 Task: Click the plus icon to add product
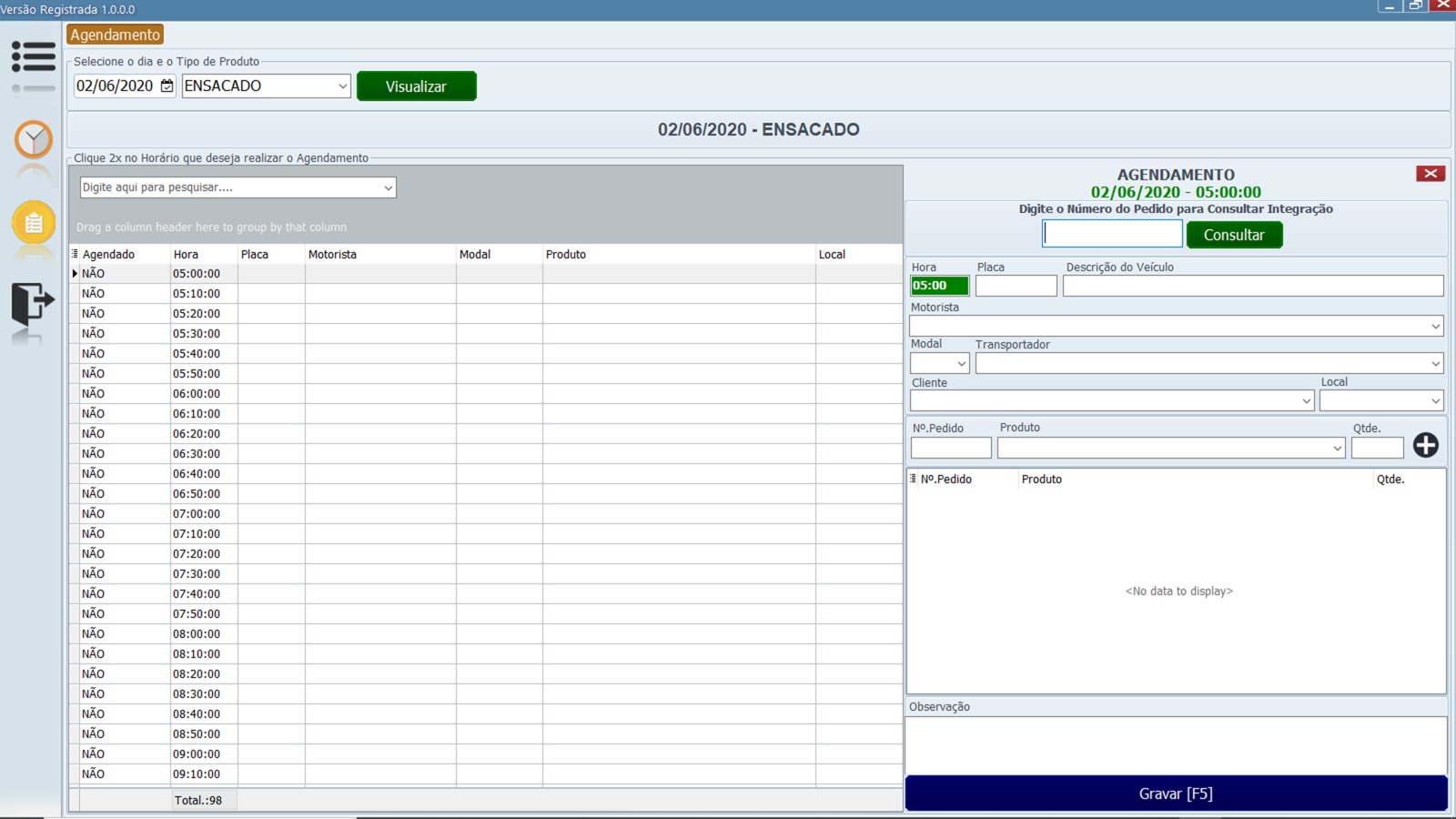tap(1425, 445)
